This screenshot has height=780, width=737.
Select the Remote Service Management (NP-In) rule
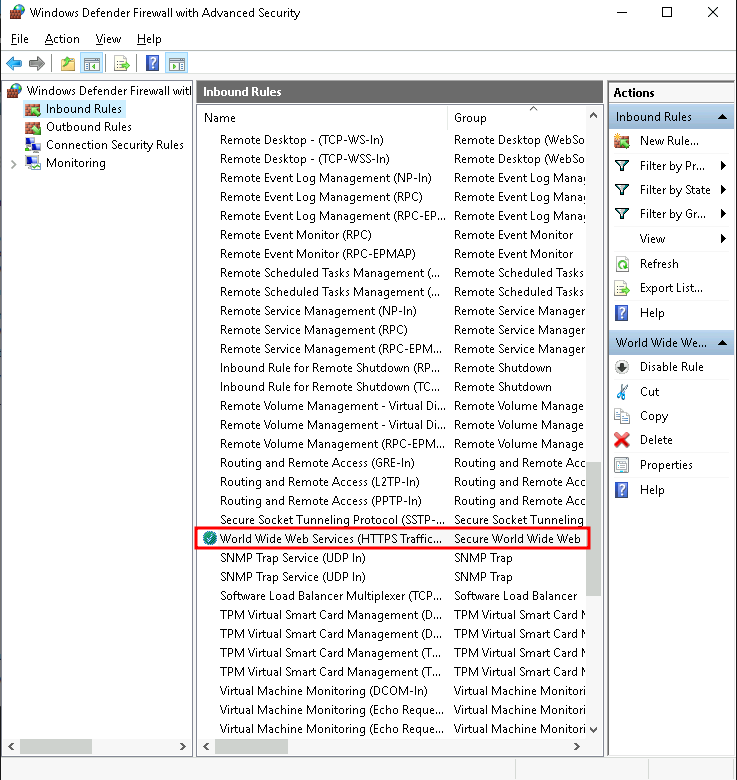(x=392, y=311)
